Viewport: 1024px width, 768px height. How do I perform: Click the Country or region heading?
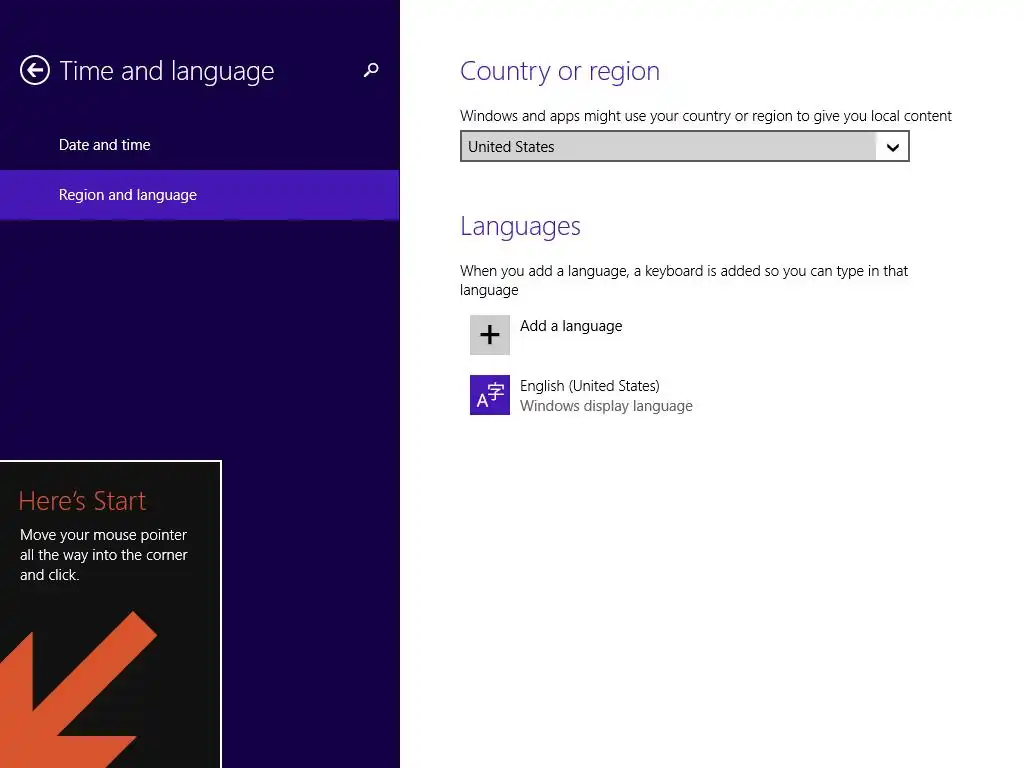coord(560,71)
